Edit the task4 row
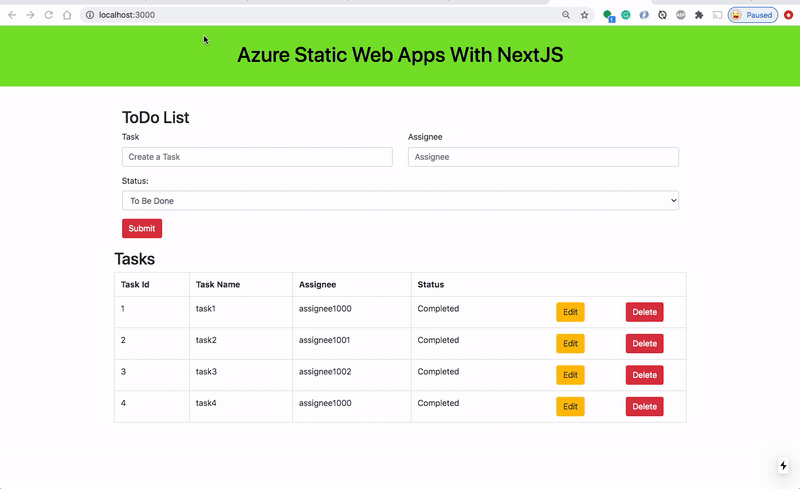The width and height of the screenshot is (800, 489). click(x=570, y=406)
